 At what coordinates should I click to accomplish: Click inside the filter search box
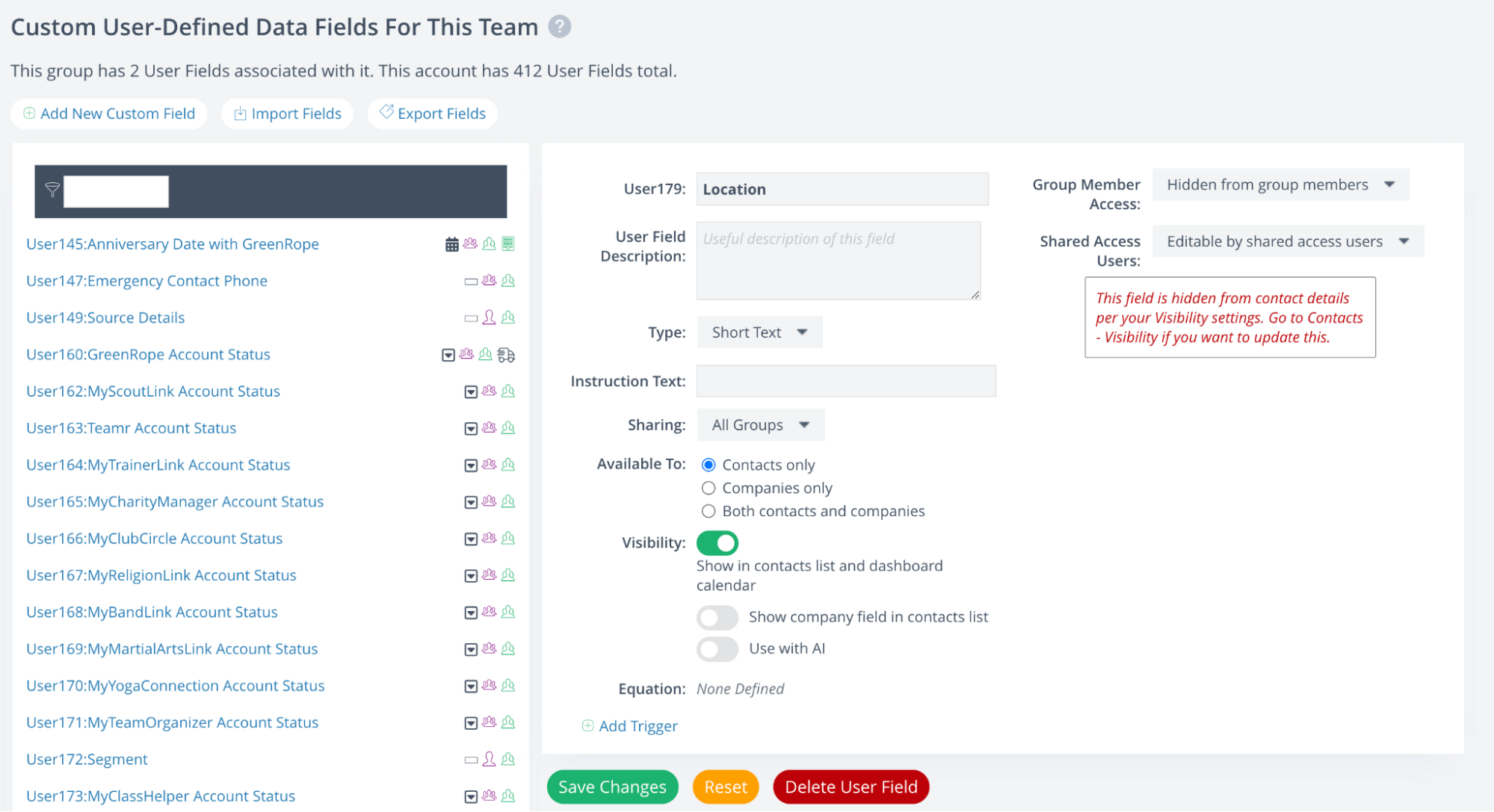116,190
